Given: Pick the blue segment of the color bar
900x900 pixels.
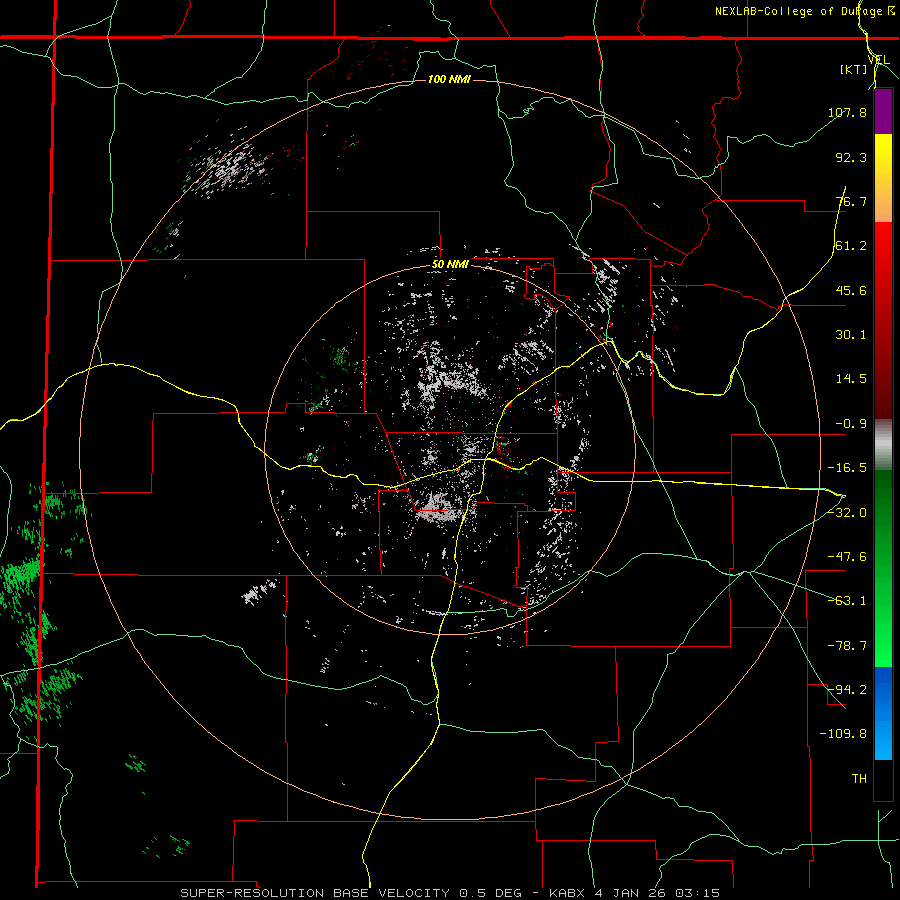Looking at the screenshot, I should point(883,713).
